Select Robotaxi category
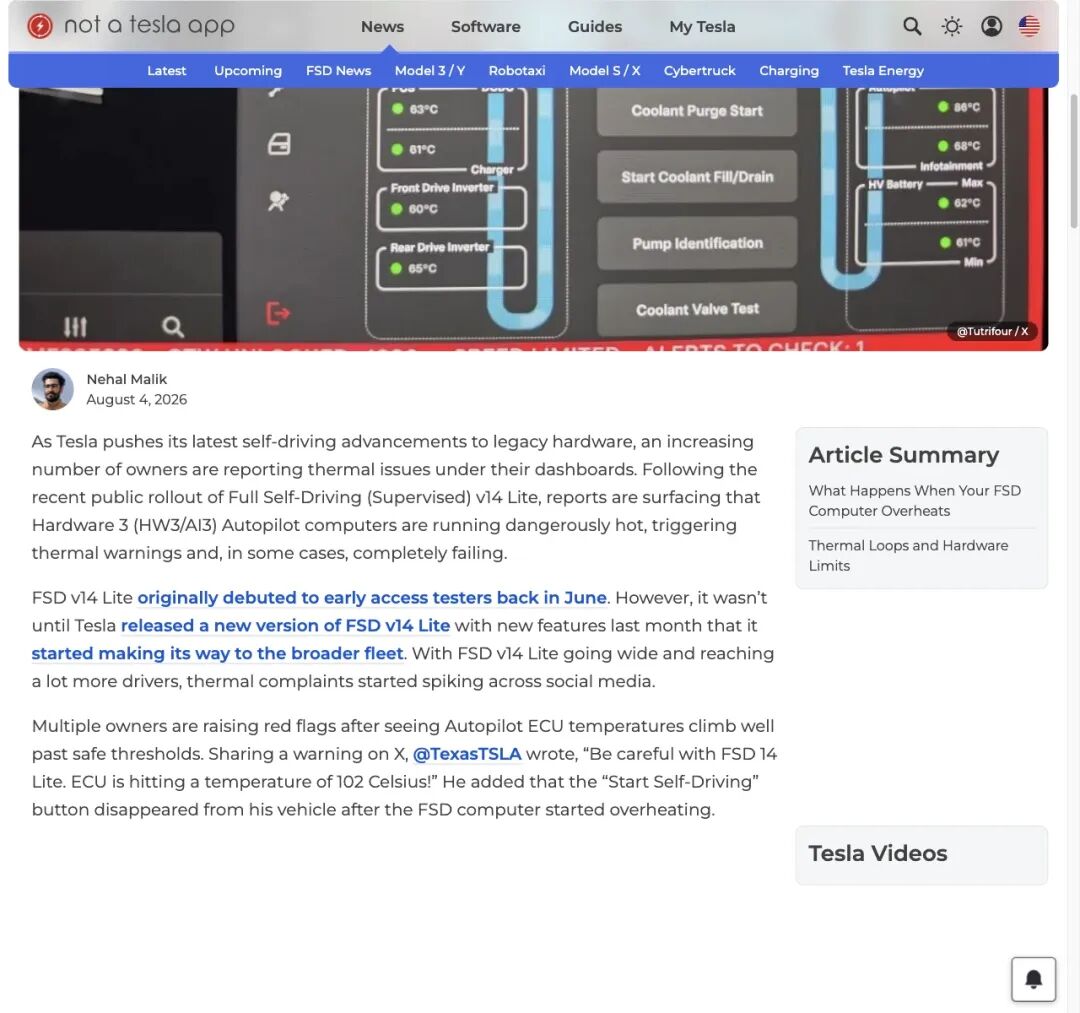The height and width of the screenshot is (1013, 1080). click(517, 70)
